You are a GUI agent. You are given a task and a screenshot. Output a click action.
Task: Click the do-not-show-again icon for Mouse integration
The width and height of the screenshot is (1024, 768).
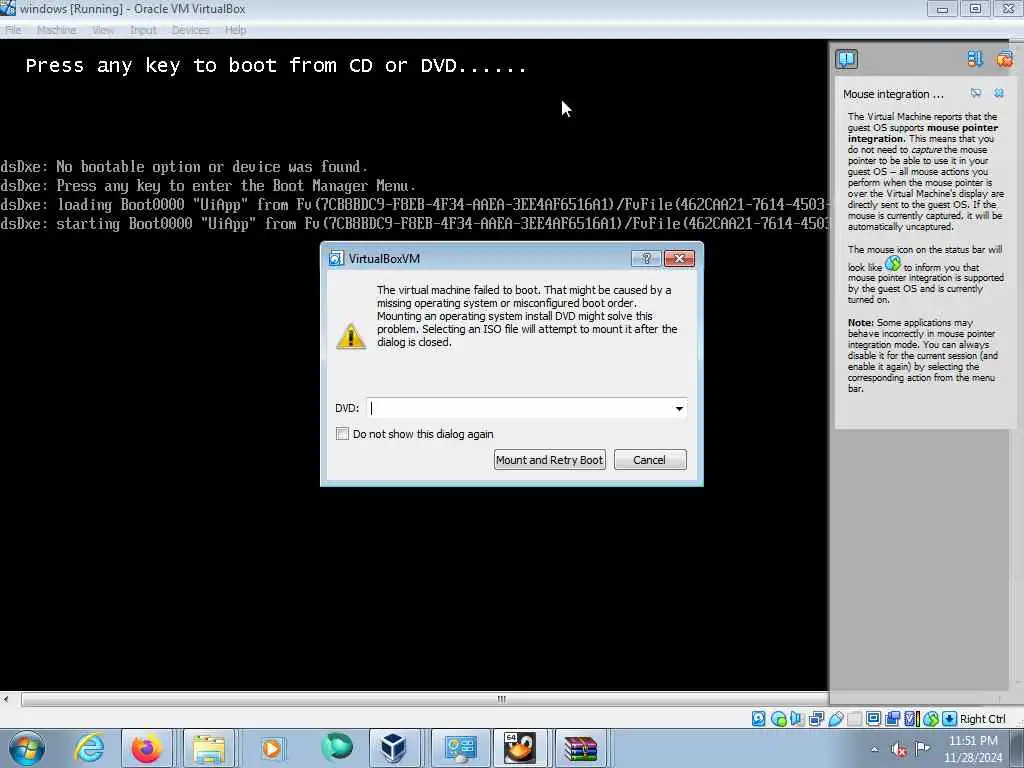(x=976, y=93)
